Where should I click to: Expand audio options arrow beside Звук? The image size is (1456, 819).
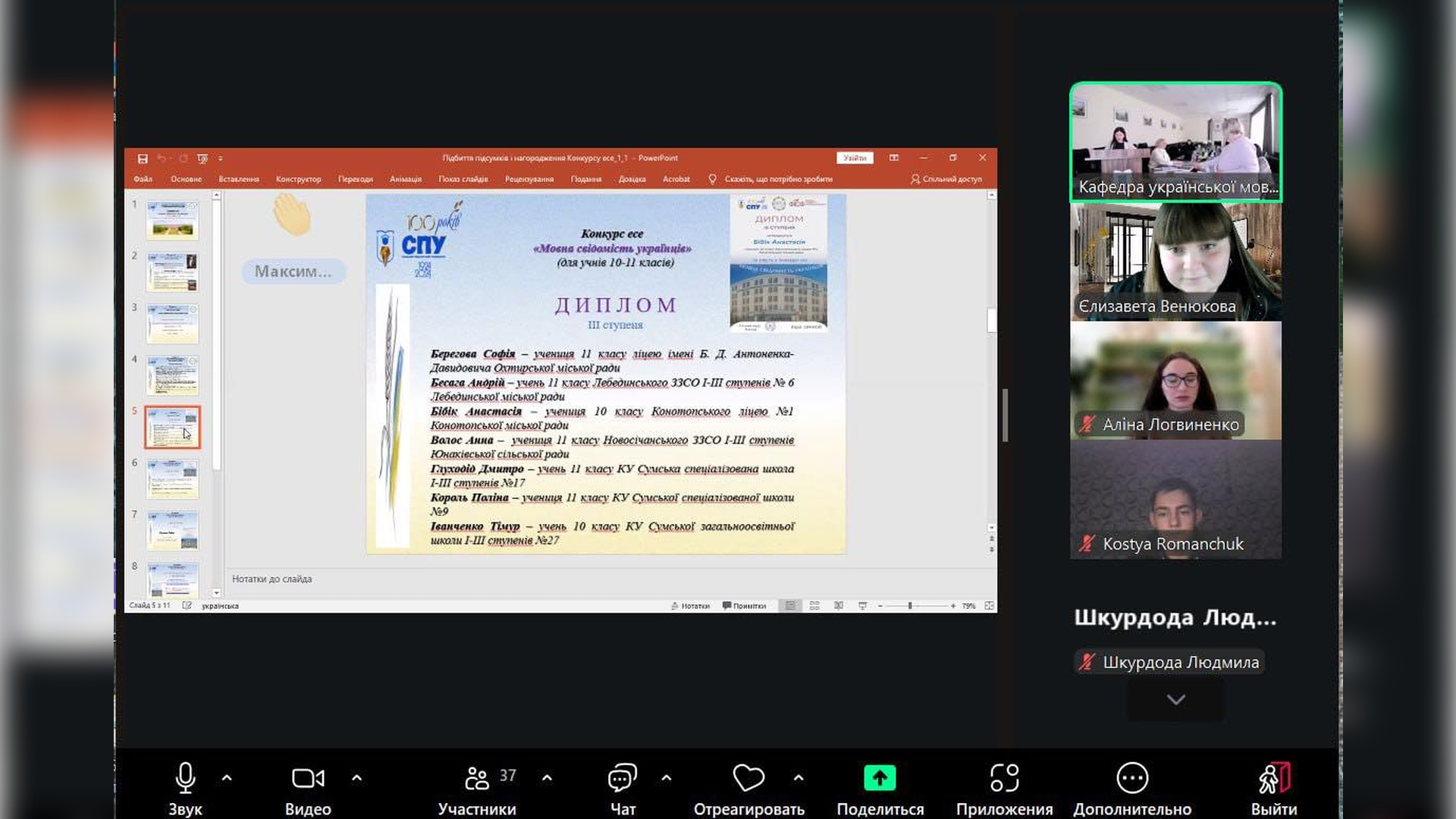227,778
